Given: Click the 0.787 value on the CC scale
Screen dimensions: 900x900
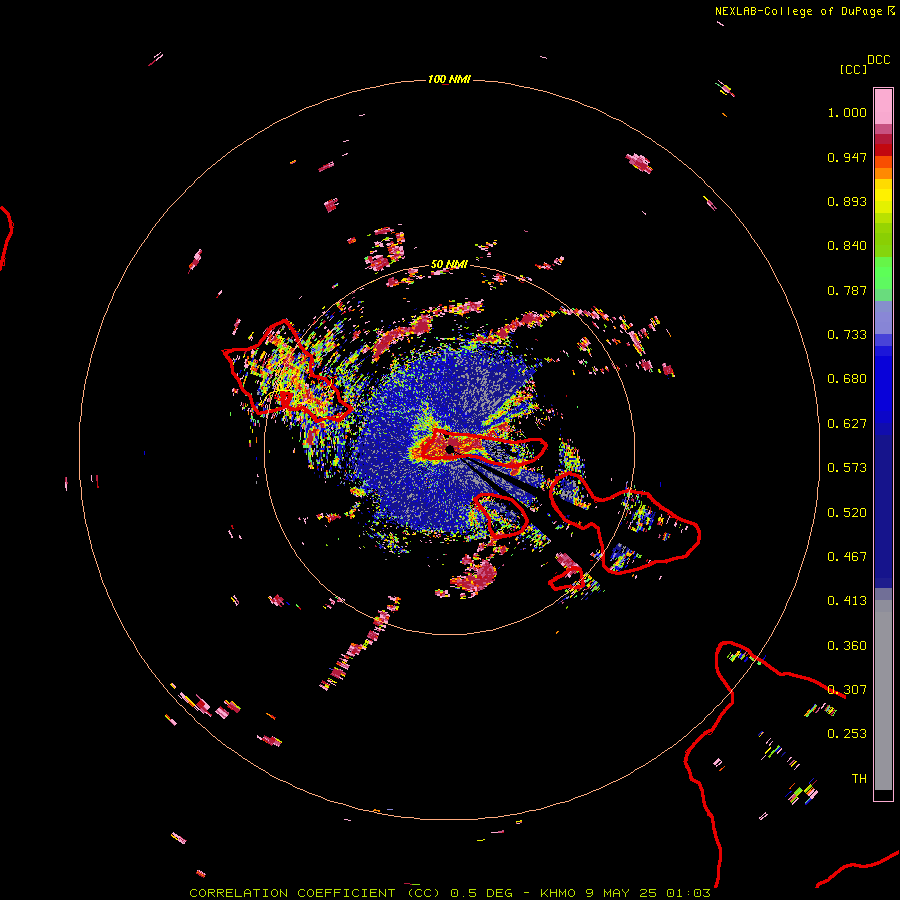Looking at the screenshot, I should click(x=847, y=290).
